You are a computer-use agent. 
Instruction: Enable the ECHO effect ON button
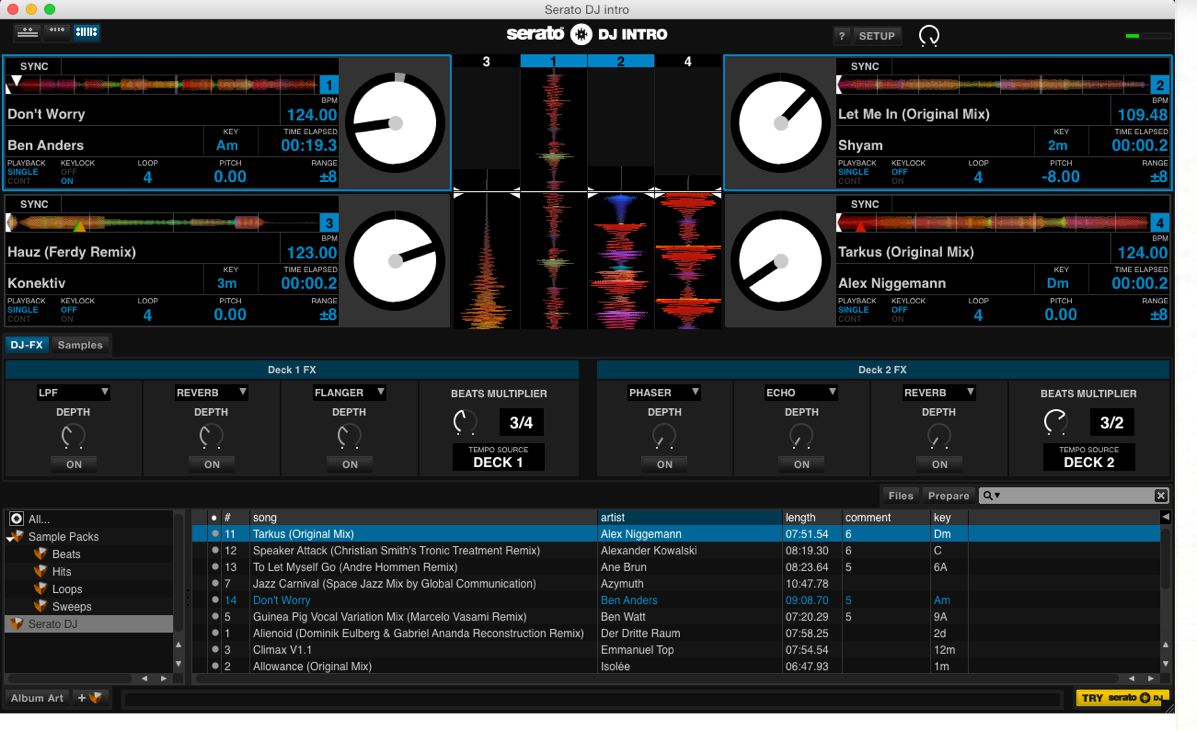[801, 464]
